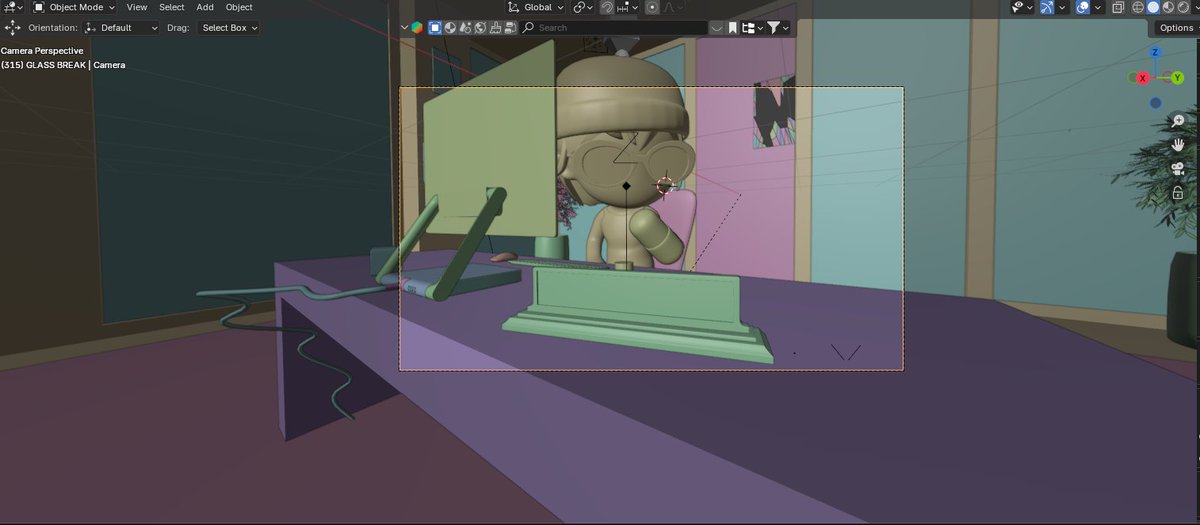
Task: Click the catalog bookmark icon
Action: click(x=732, y=28)
